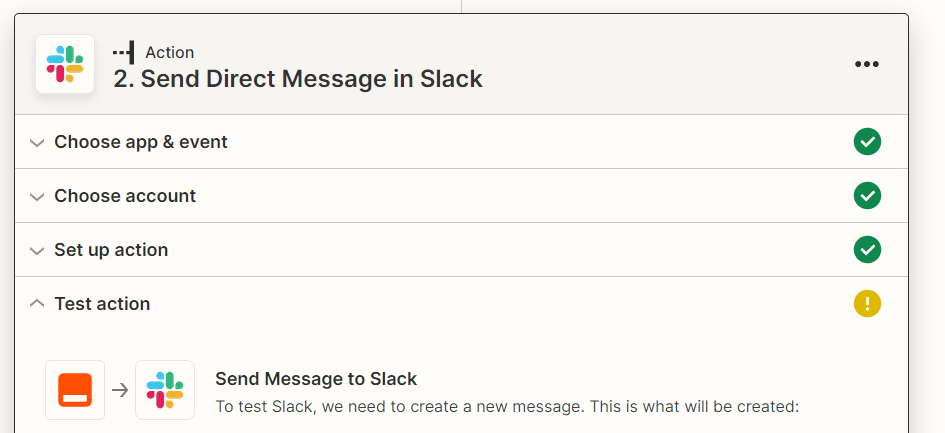Screen dimensions: 945x433
Task: Open the Choose app & event section
Action: pos(141,142)
